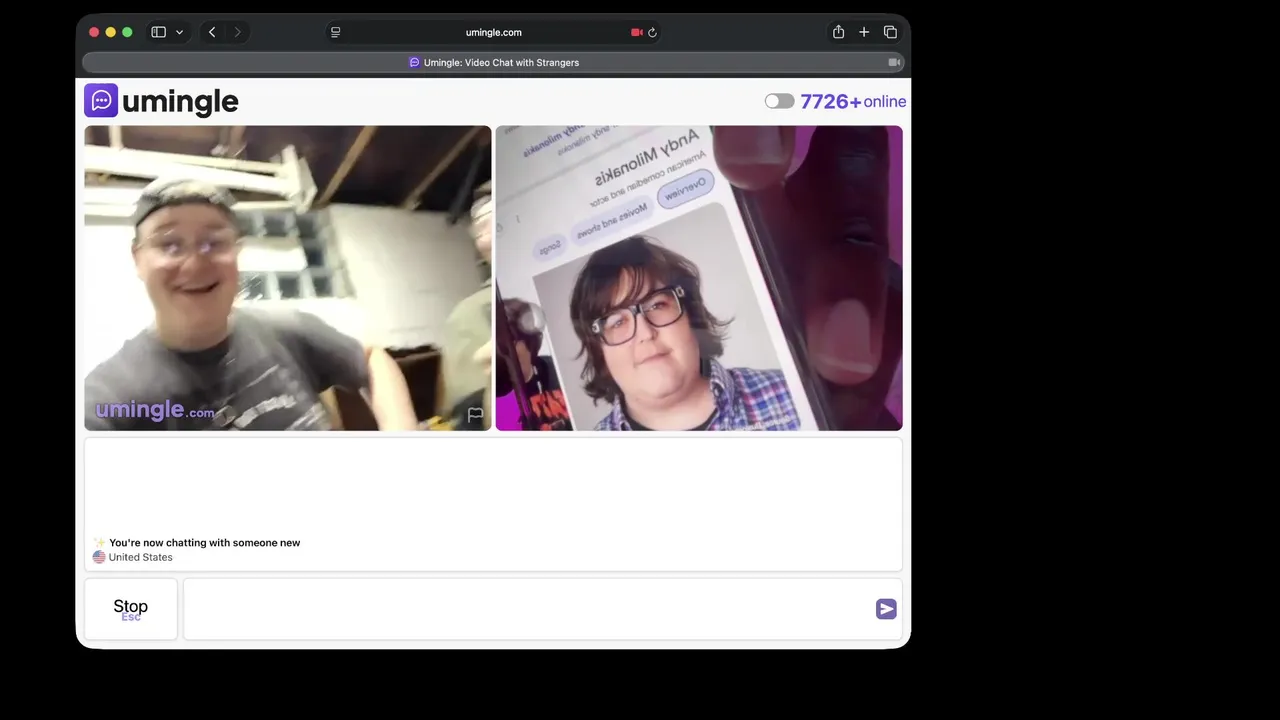This screenshot has height=720, width=1280.
Task: Minimize the Safari window with yellow button
Action: (111, 32)
